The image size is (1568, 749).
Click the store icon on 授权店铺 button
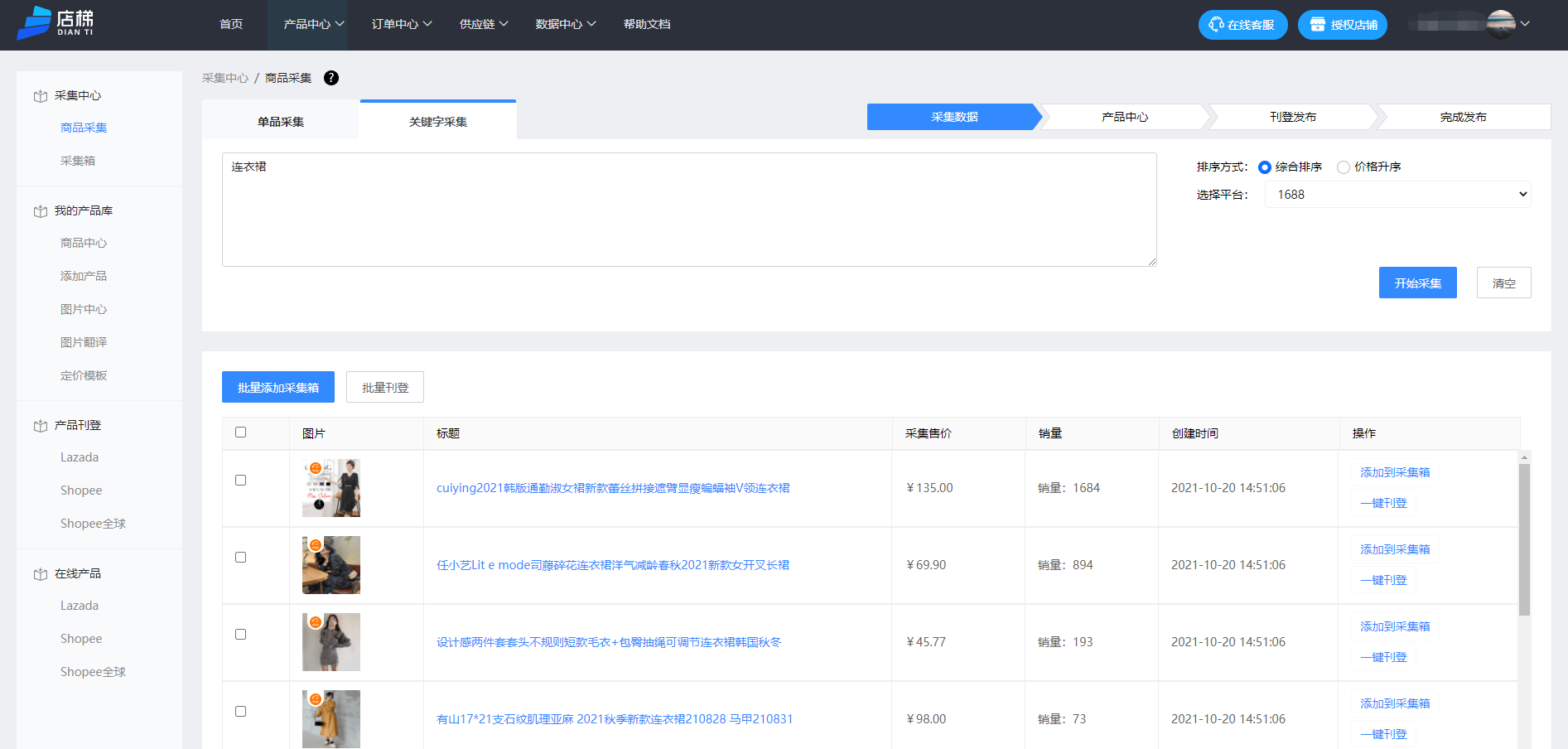[x=1318, y=24]
